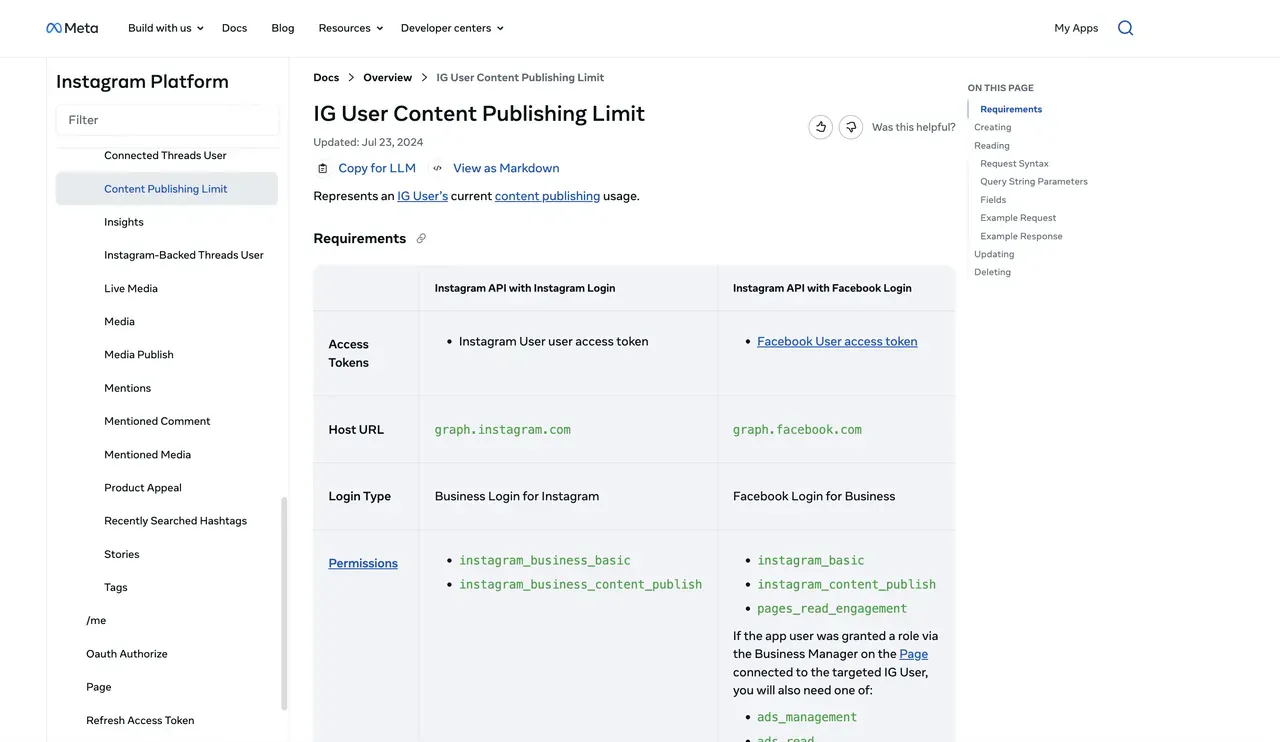
Task: Jump to Requirements in On This Page
Action: (1011, 109)
